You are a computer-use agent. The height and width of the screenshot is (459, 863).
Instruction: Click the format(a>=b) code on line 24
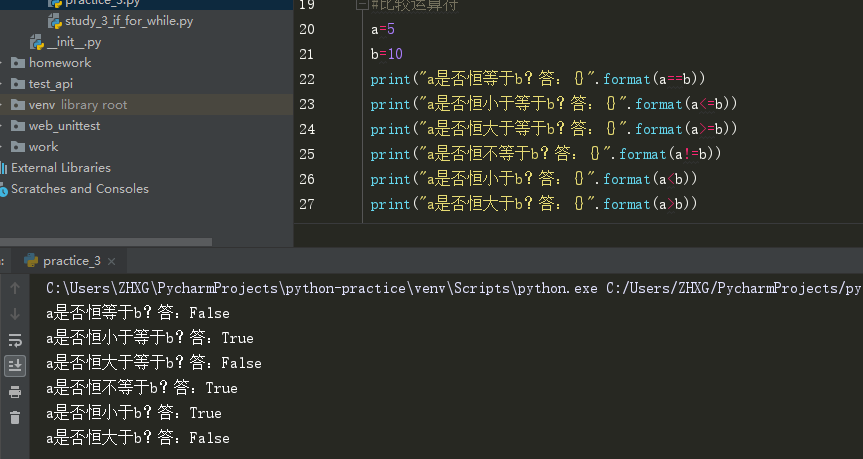tap(686, 129)
